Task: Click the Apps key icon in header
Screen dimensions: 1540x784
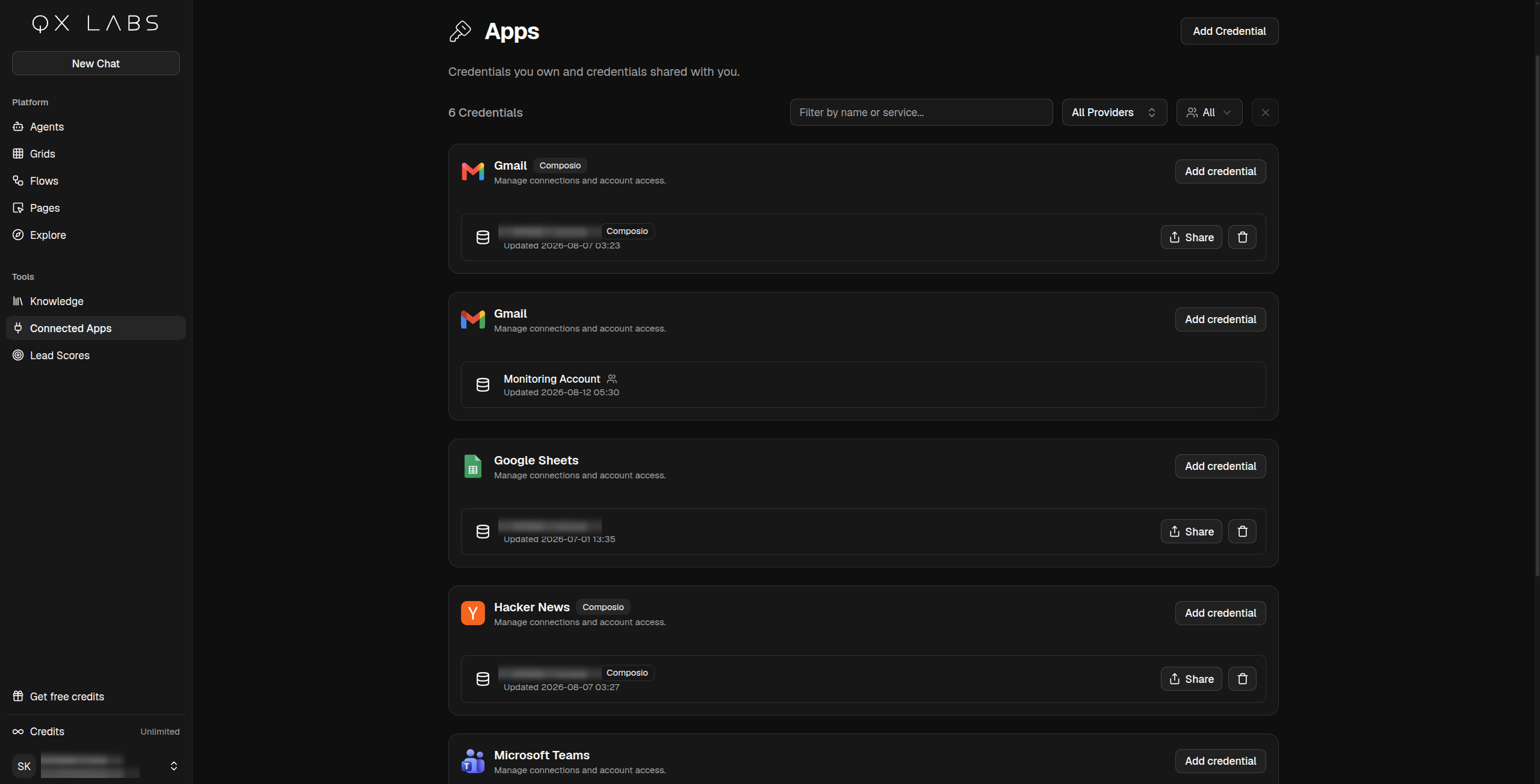Action: coord(460,31)
